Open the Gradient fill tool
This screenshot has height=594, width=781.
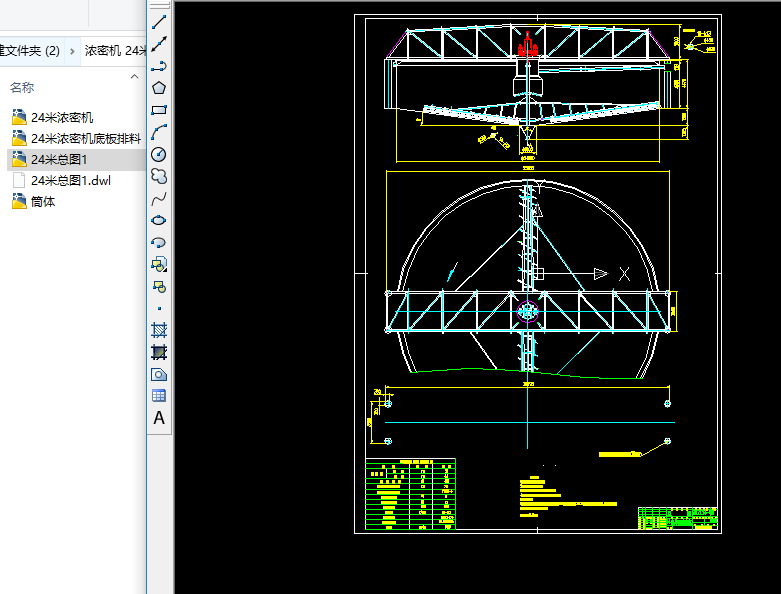click(159, 352)
